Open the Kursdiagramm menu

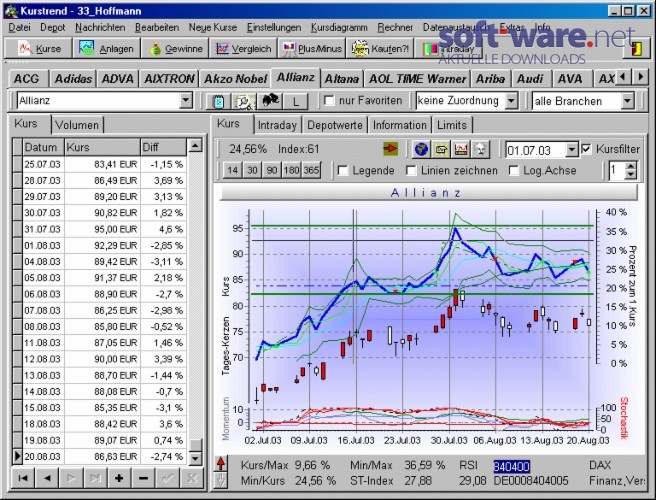point(339,28)
